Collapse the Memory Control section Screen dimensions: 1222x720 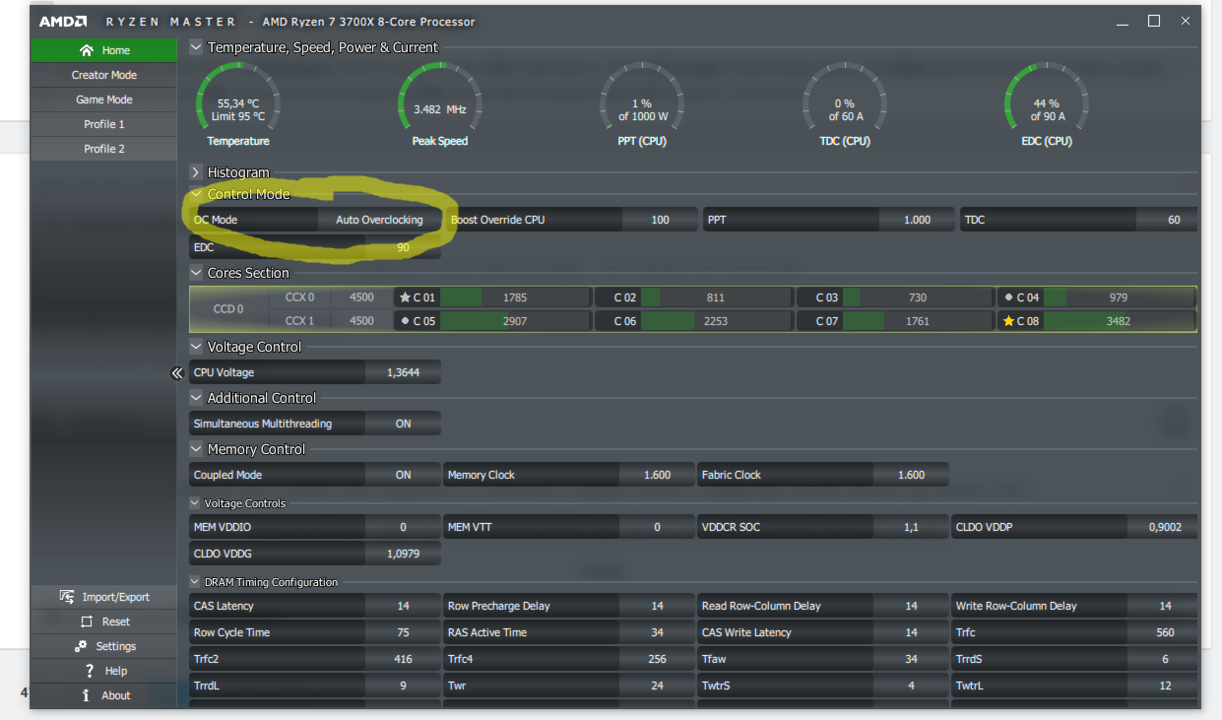click(196, 449)
